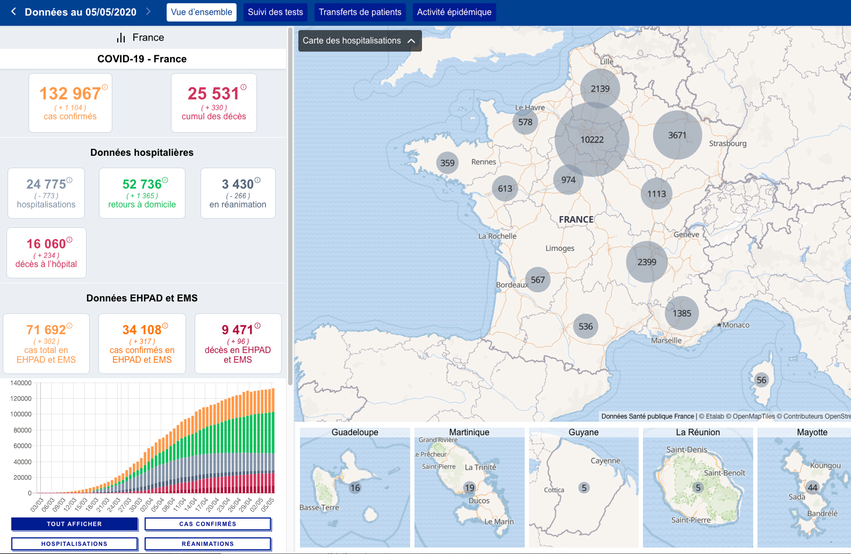Viewport: 851px width, 554px height.
Task: Open the Activité épidémique tab
Action: [454, 12]
